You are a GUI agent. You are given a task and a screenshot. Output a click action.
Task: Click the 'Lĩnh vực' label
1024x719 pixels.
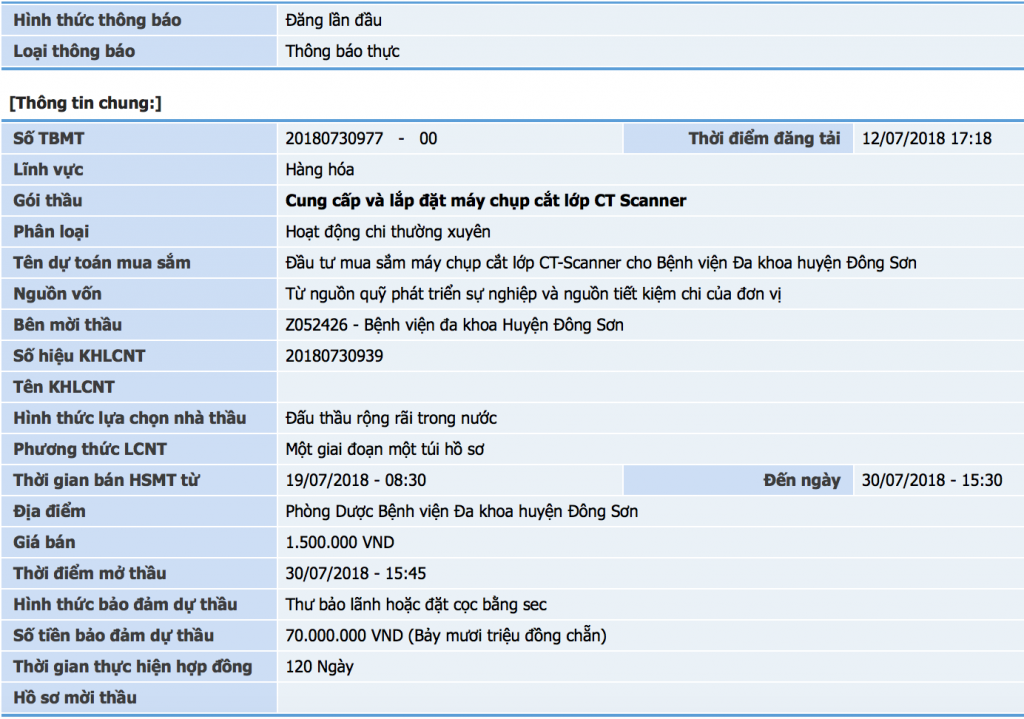48,170
